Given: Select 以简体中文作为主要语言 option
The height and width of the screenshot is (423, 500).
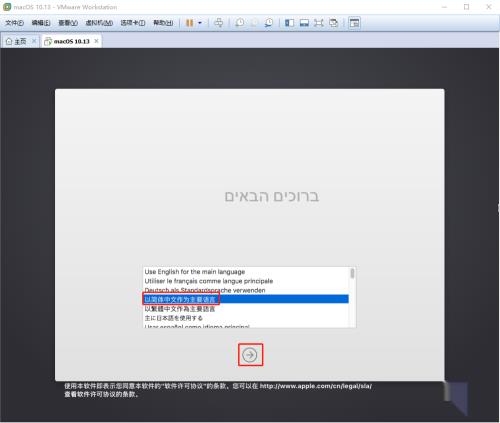Looking at the screenshot, I should pos(246,299).
